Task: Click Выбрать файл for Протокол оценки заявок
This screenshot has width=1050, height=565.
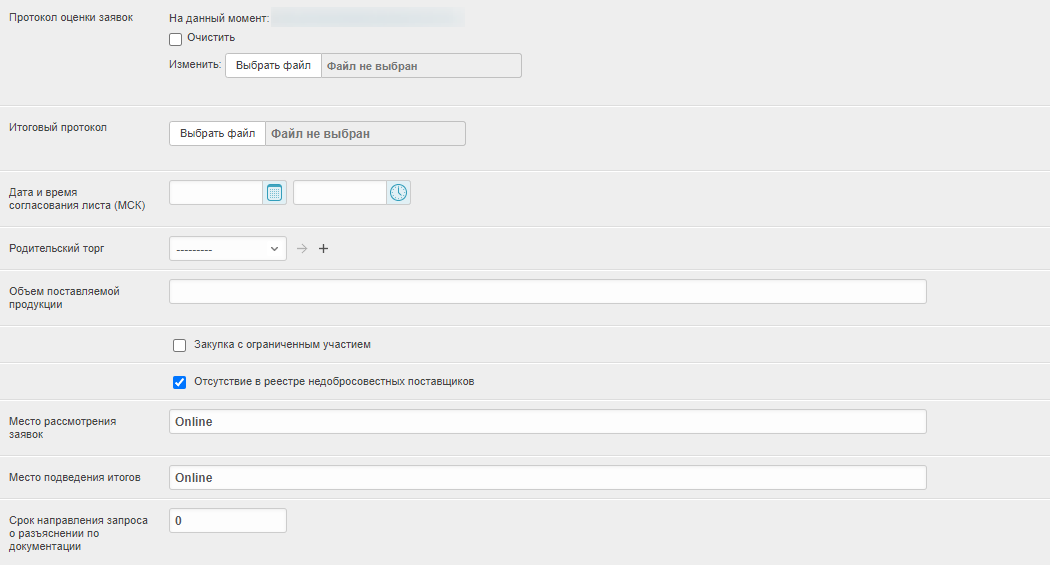Action: pos(273,66)
